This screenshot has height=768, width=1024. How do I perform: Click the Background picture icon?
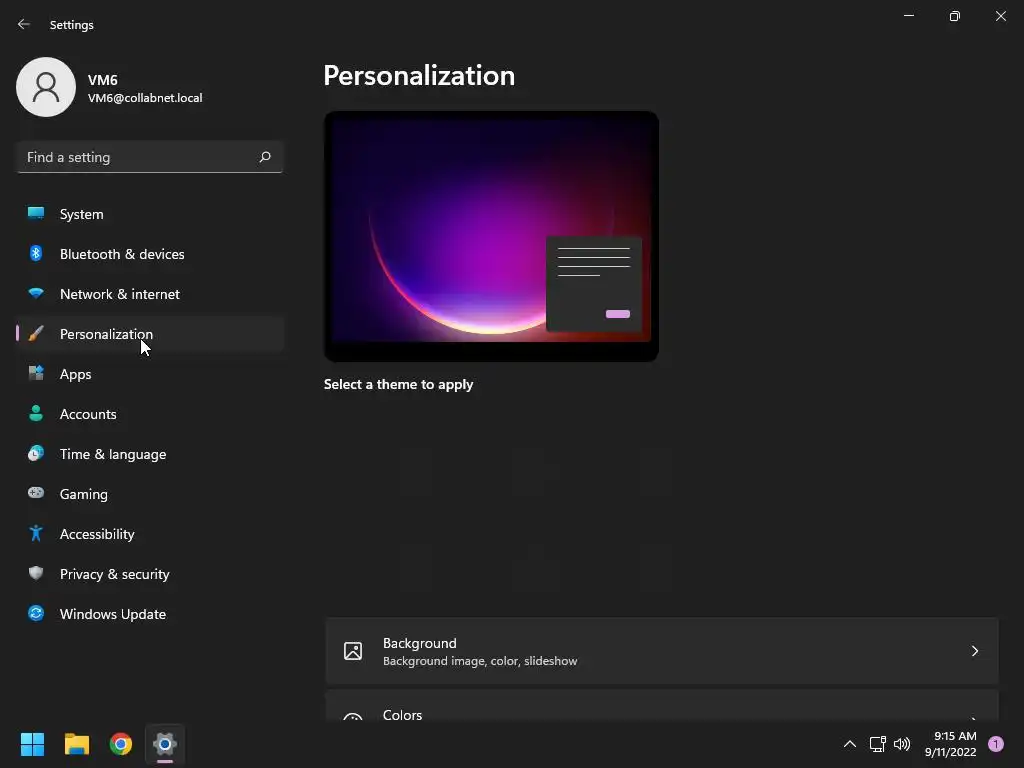click(353, 651)
